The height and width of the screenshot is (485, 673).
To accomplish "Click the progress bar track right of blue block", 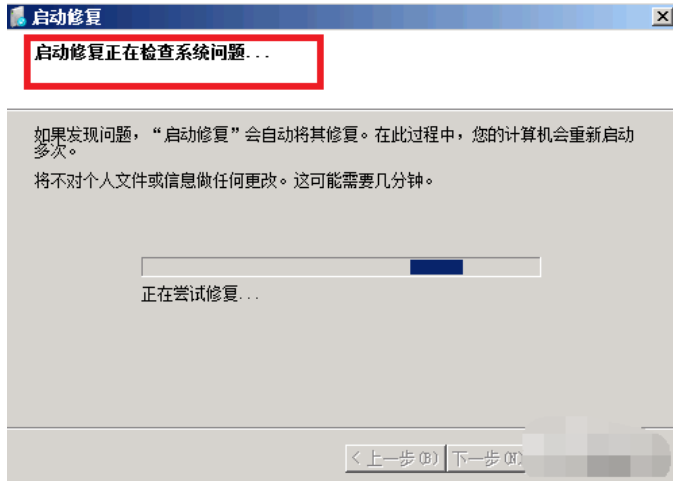I will [x=501, y=267].
